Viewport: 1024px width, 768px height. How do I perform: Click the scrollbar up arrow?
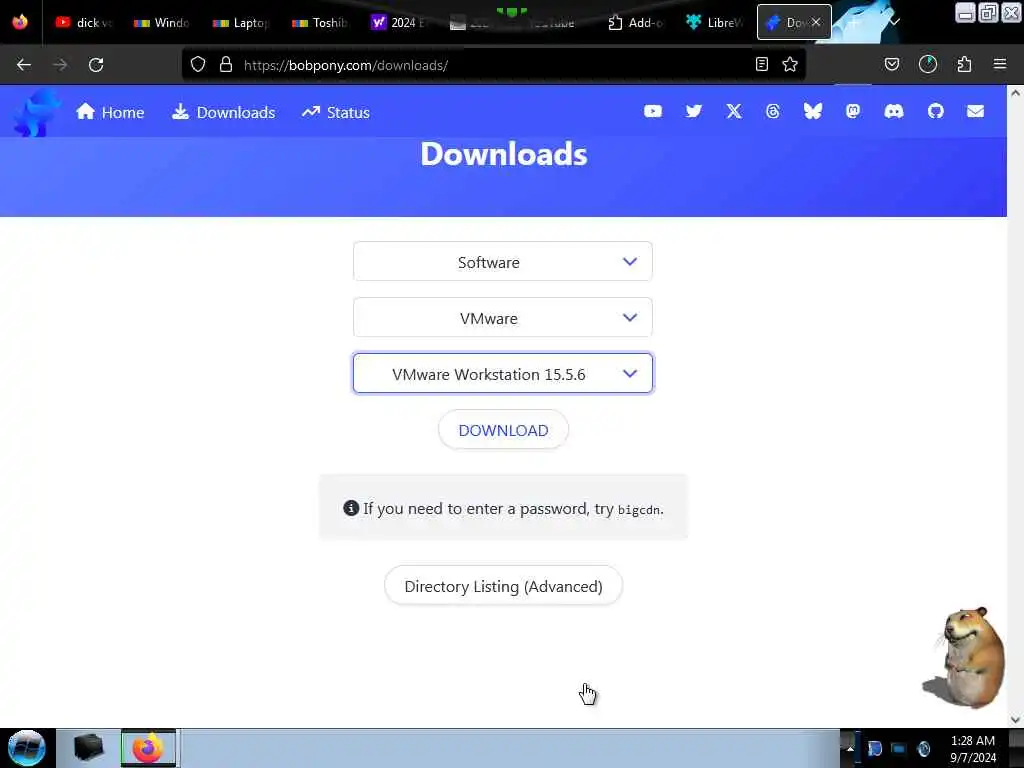1015,93
